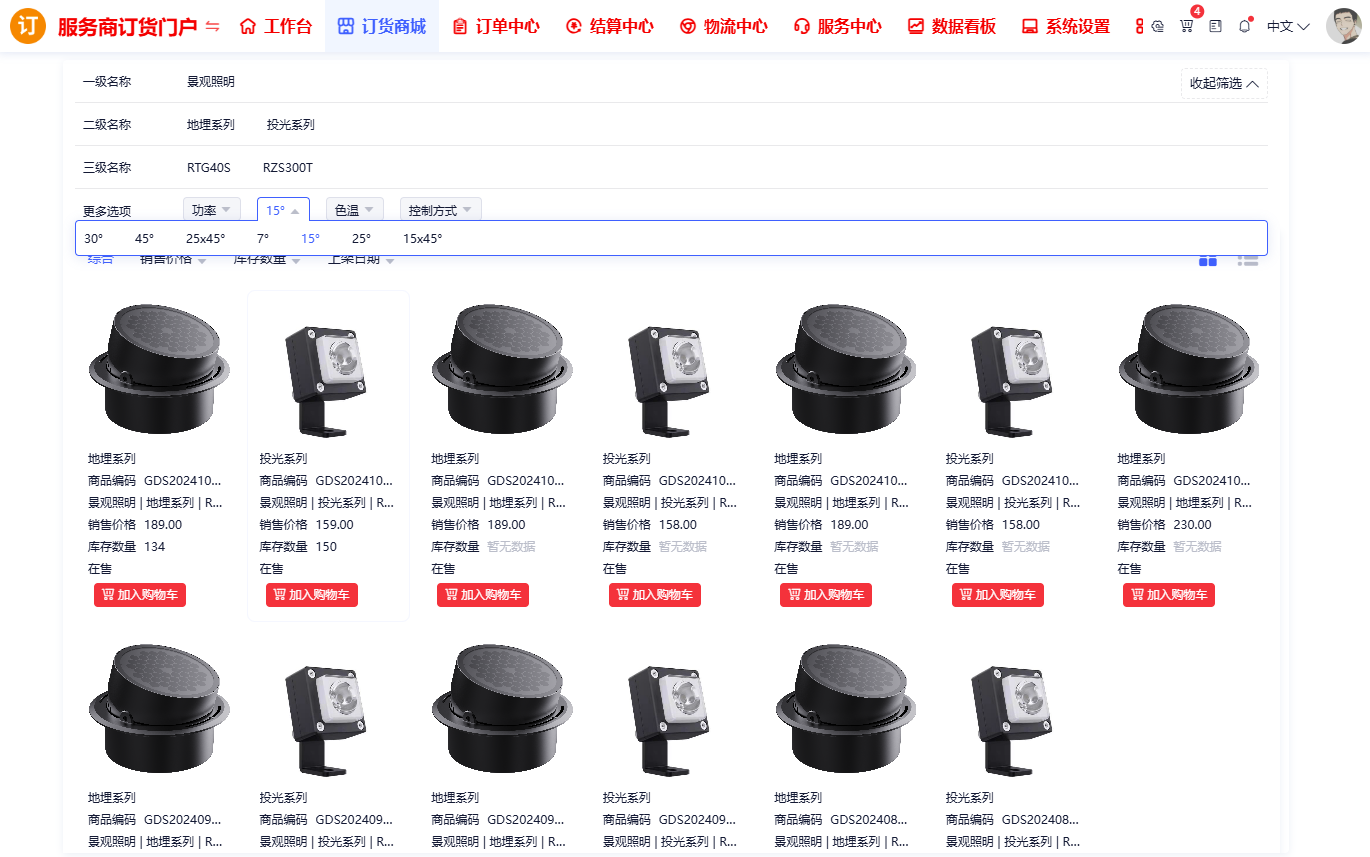Screen dimensions: 1370x857
Task: Add the 189.00 item with stock 134 to cart
Action: coord(140,595)
